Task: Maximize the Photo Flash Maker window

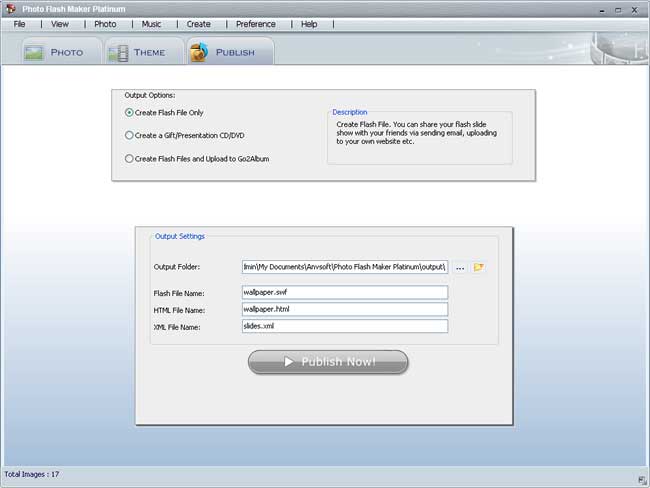Action: tap(618, 10)
